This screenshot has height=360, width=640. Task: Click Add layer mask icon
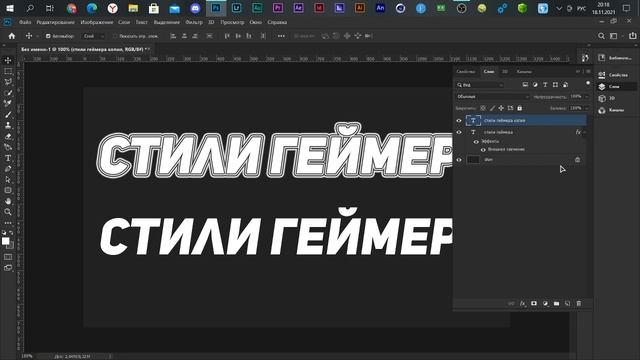click(x=534, y=304)
